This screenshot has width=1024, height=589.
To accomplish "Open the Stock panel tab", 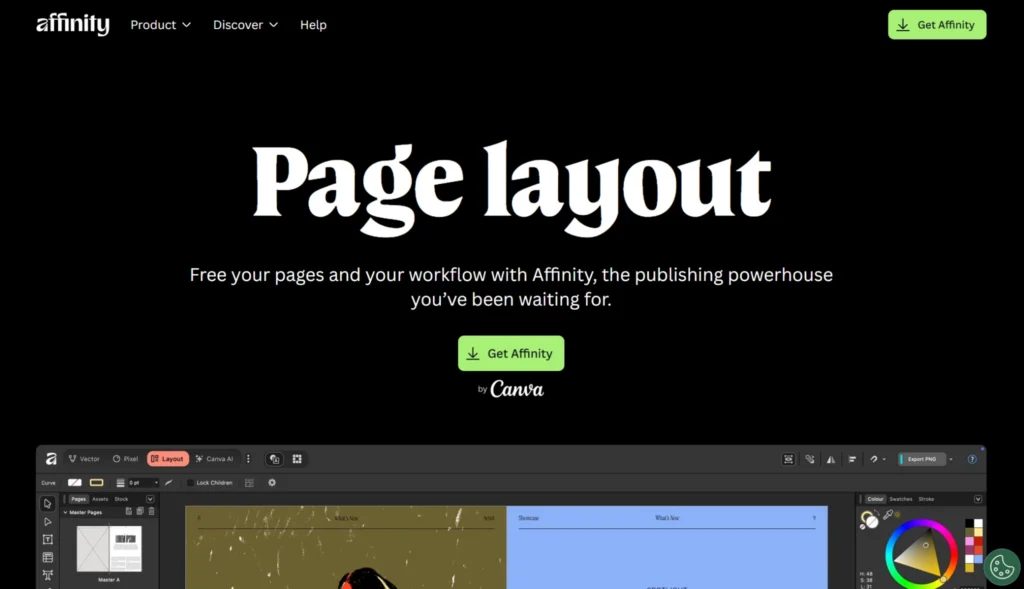I will (121, 499).
